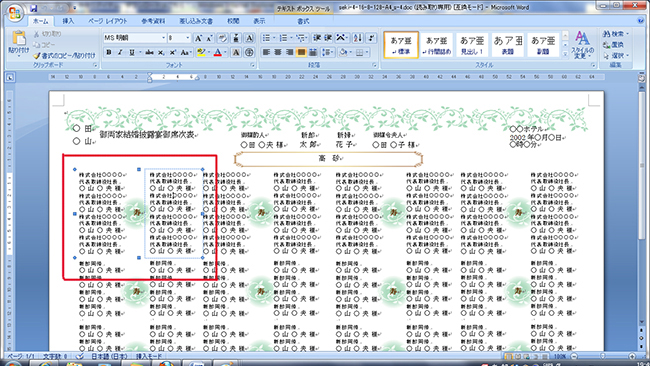Switch to 表示 ribbon tab

259,21
